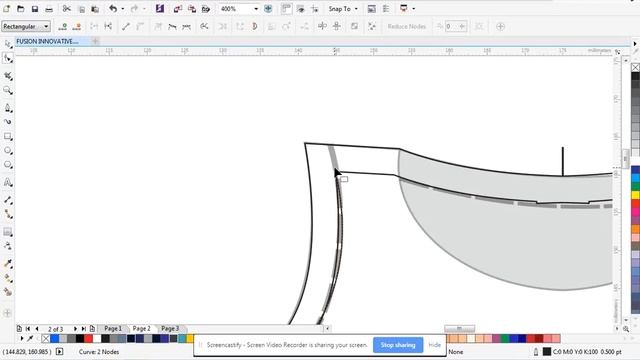Image resolution: width=640 pixels, height=360 pixels.
Task: Go to the last page
Action: [84, 329]
